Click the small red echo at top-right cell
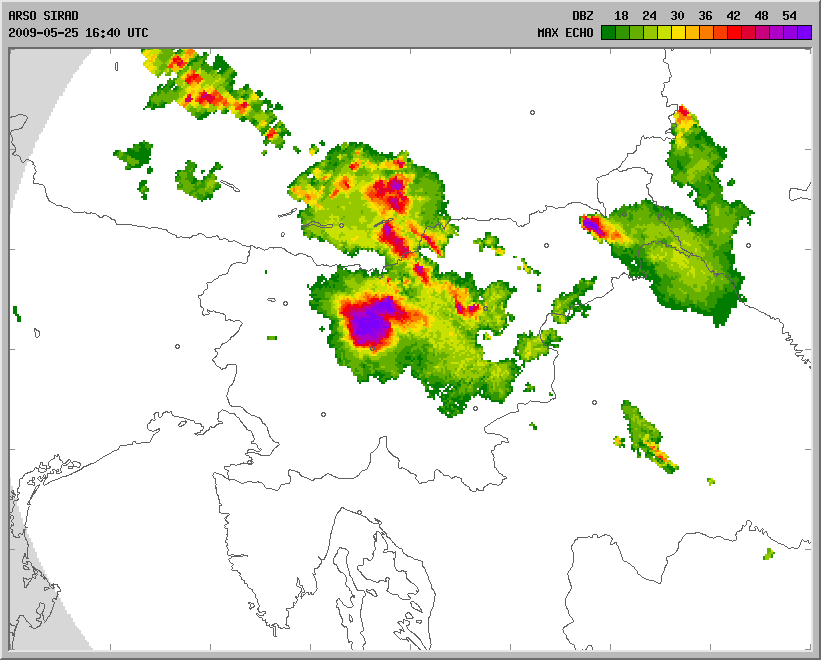This screenshot has height=660, width=821. click(683, 112)
